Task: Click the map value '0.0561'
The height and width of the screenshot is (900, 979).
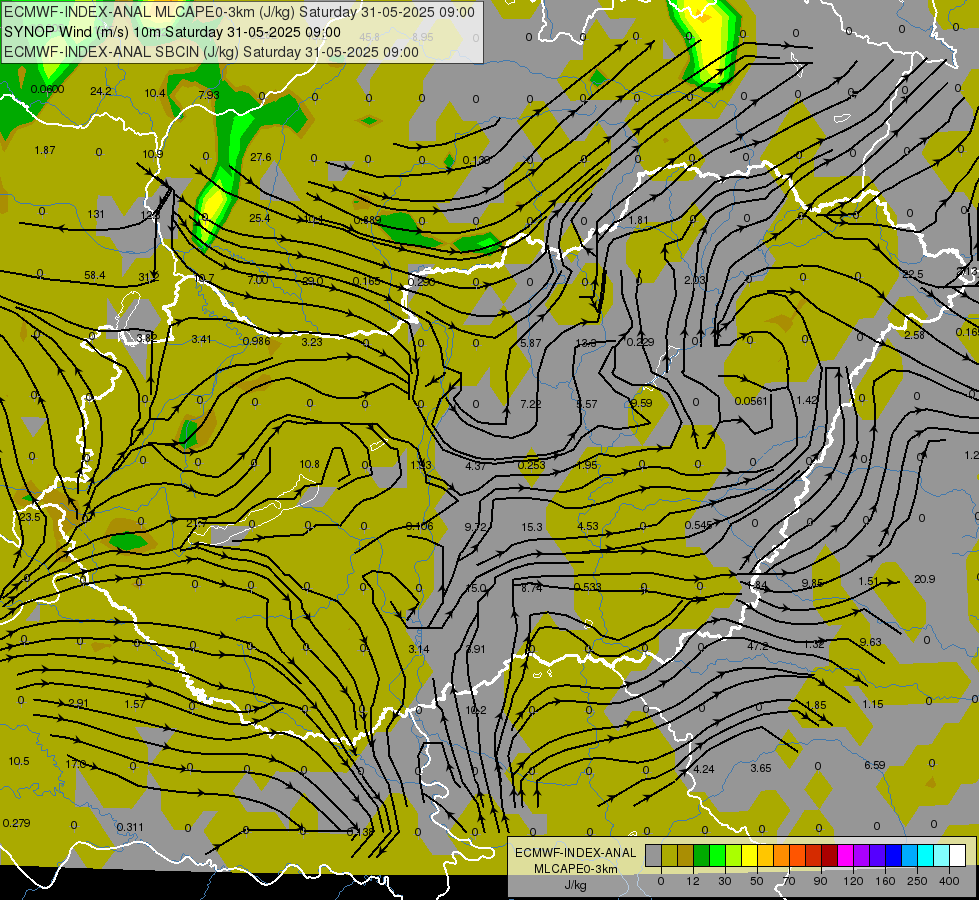Action: pos(751,401)
